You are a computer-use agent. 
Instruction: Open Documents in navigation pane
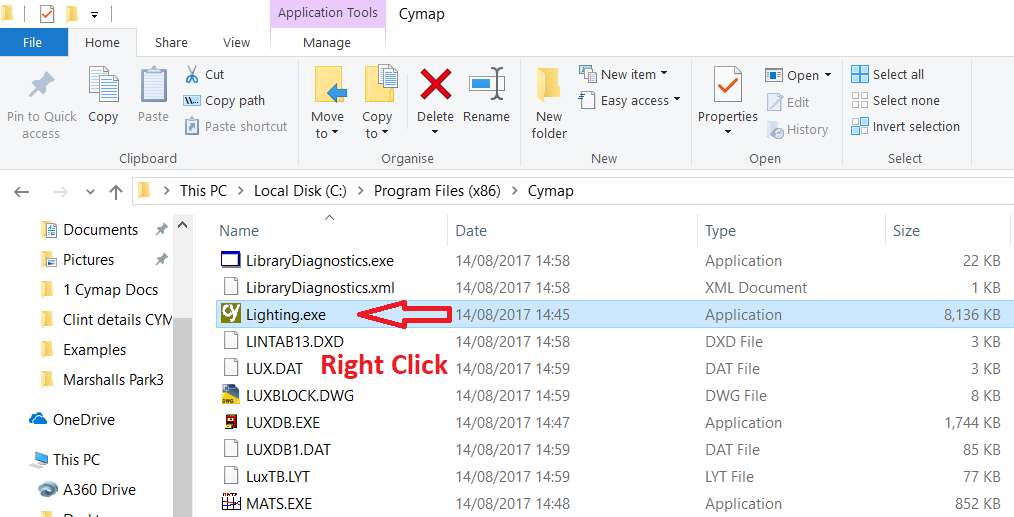[100, 230]
